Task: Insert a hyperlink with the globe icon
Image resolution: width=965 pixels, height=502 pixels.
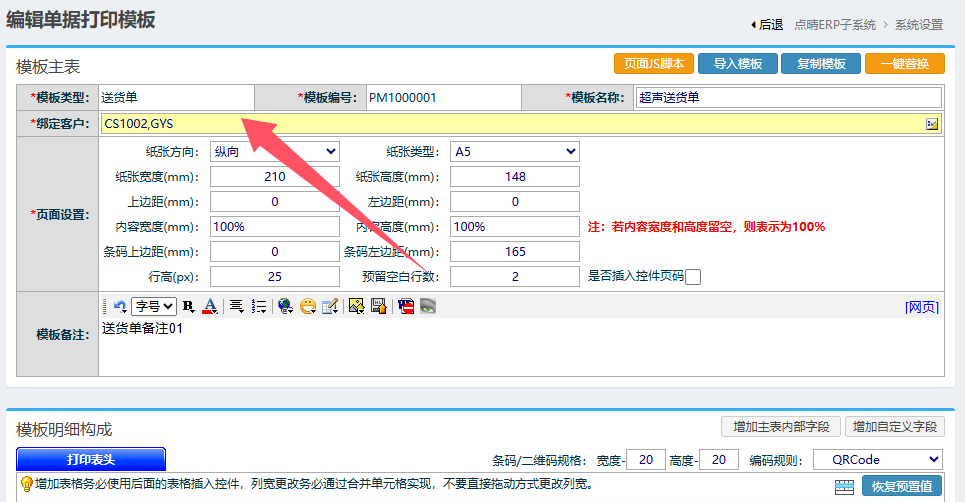Action: [x=285, y=306]
